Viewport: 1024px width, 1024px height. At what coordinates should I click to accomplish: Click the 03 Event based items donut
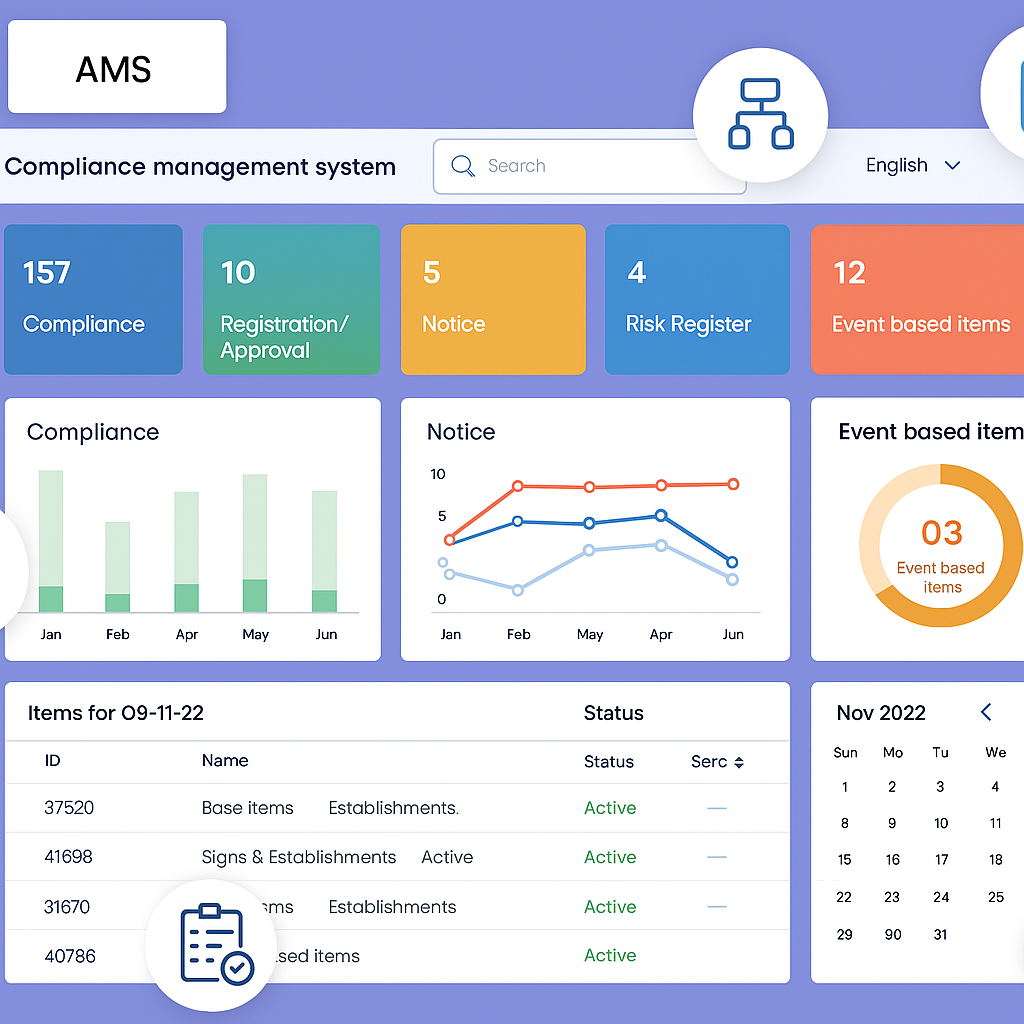pos(941,545)
